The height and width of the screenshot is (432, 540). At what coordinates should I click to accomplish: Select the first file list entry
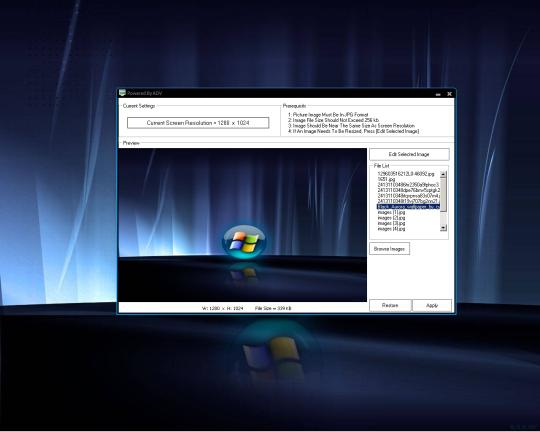pyautogui.click(x=406, y=174)
